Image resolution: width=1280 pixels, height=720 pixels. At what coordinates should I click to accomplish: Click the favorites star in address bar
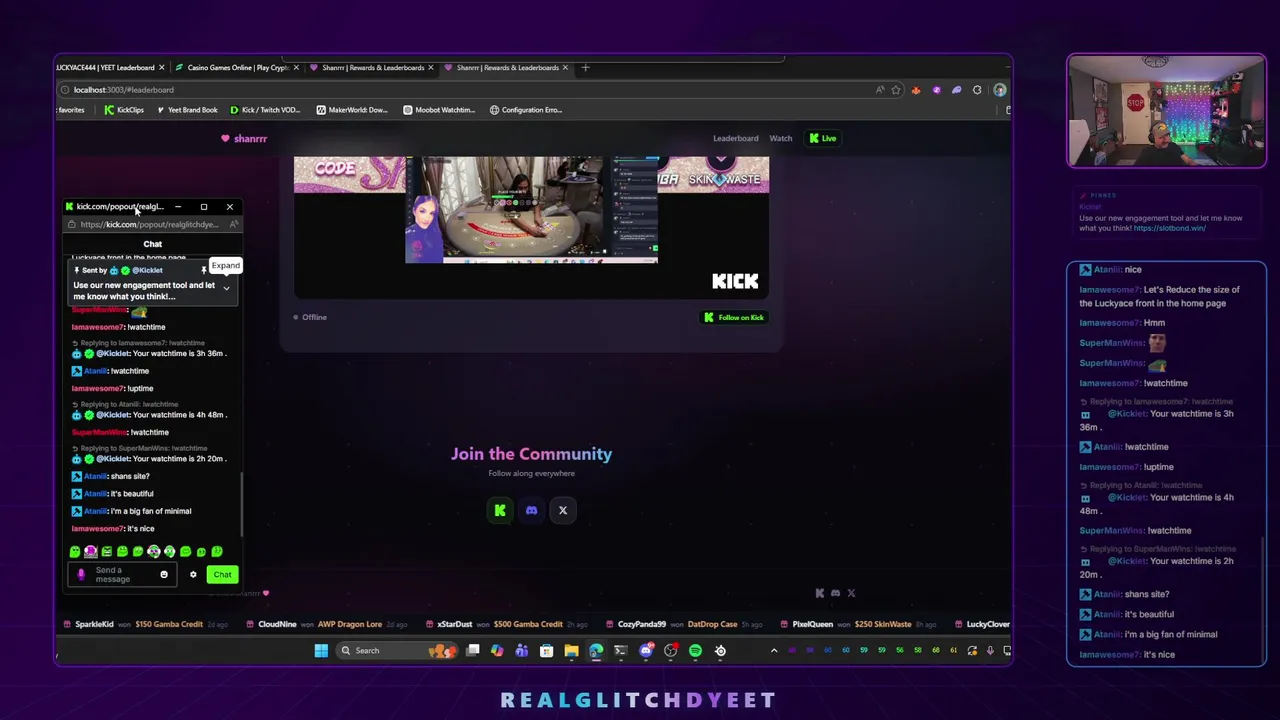coord(896,90)
